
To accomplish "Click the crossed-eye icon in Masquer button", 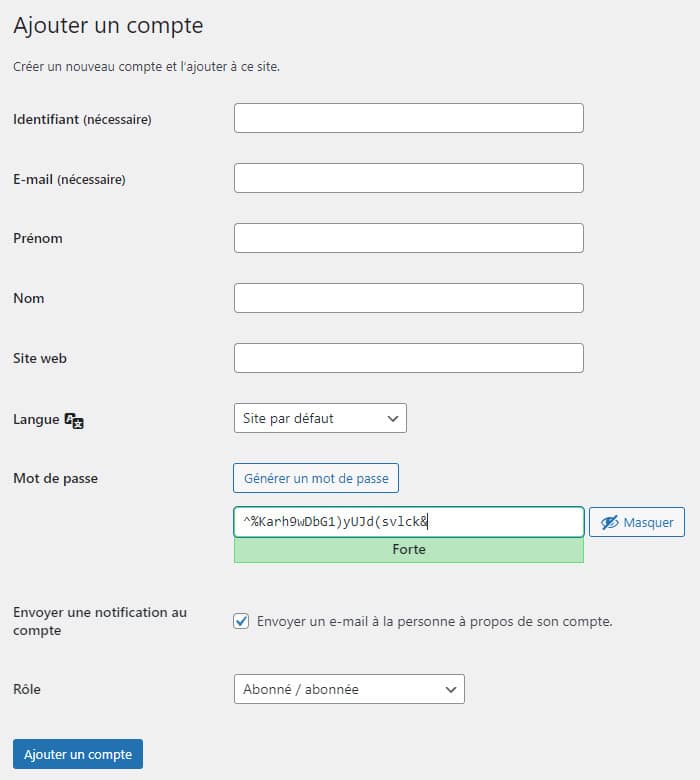I will tap(609, 522).
